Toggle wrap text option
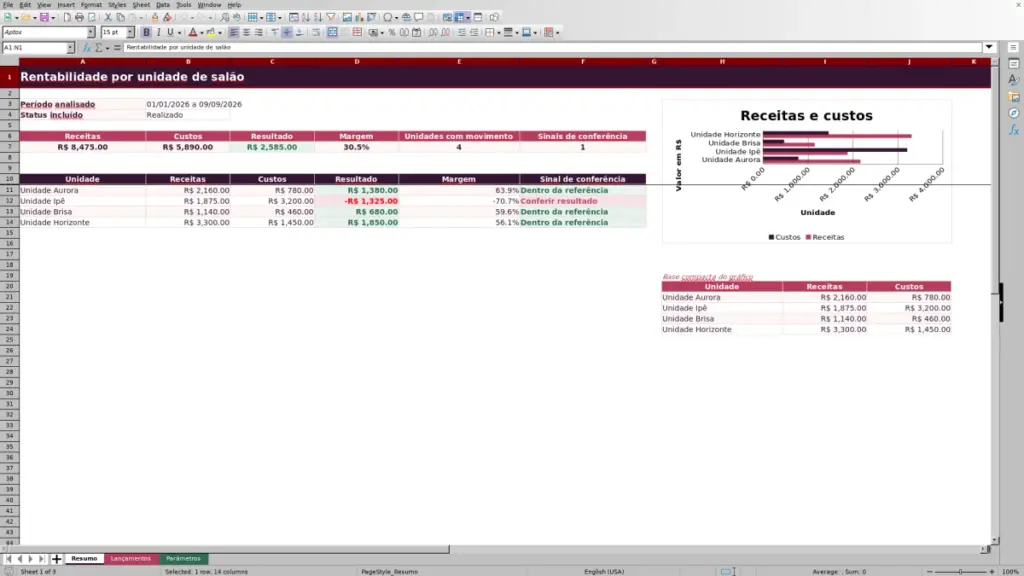Image resolution: width=1024 pixels, height=576 pixels. point(316,32)
